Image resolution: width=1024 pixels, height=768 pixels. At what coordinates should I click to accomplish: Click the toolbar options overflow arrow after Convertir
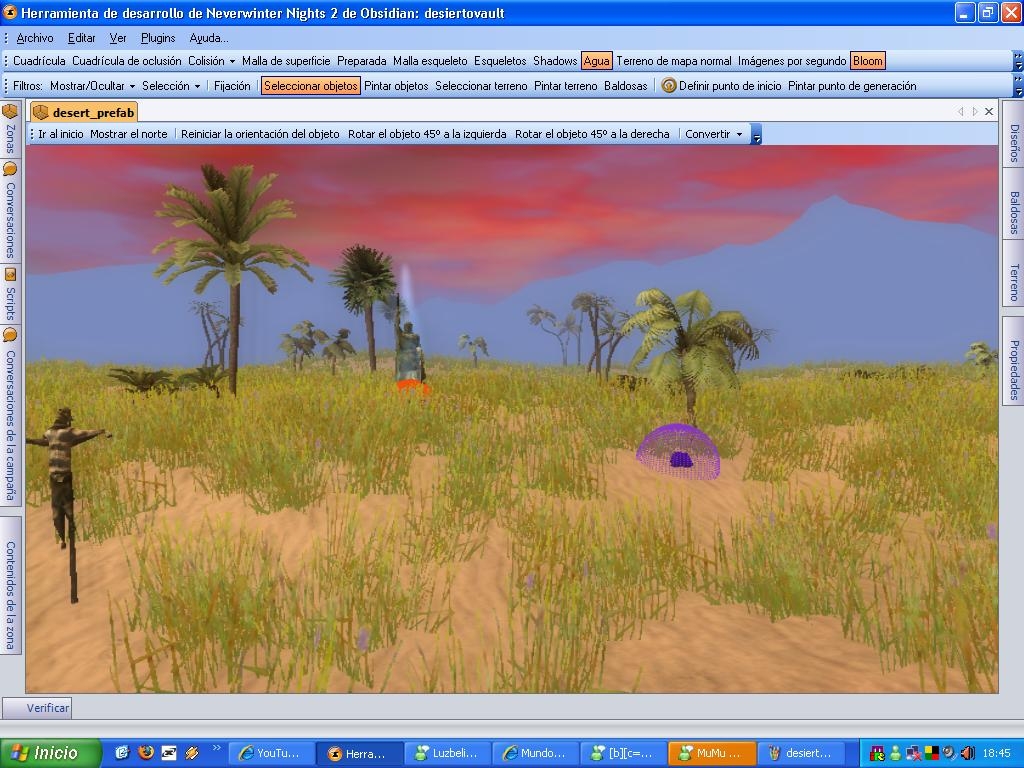tap(756, 135)
